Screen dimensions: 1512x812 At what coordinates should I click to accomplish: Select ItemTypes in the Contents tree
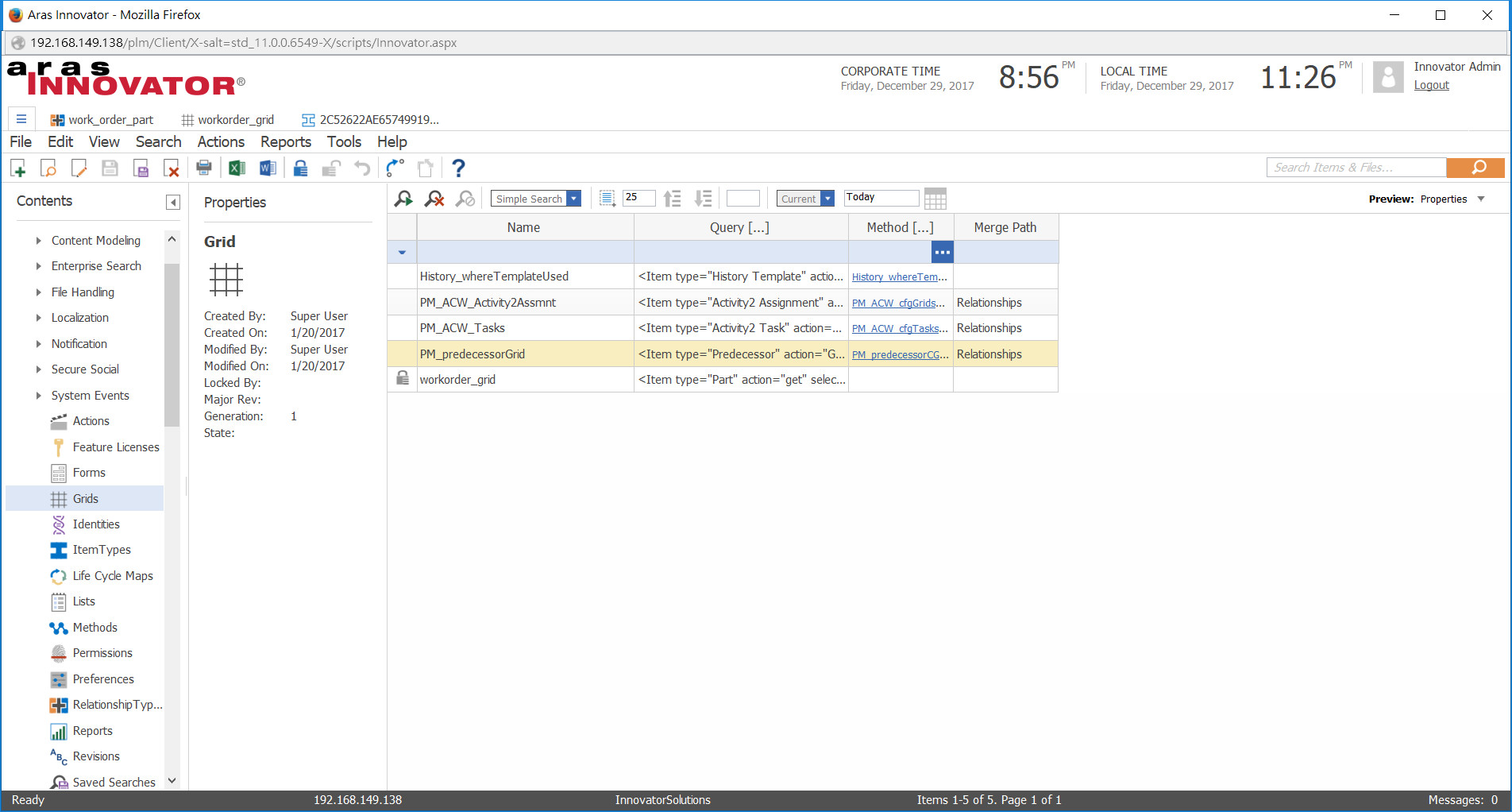(x=102, y=550)
